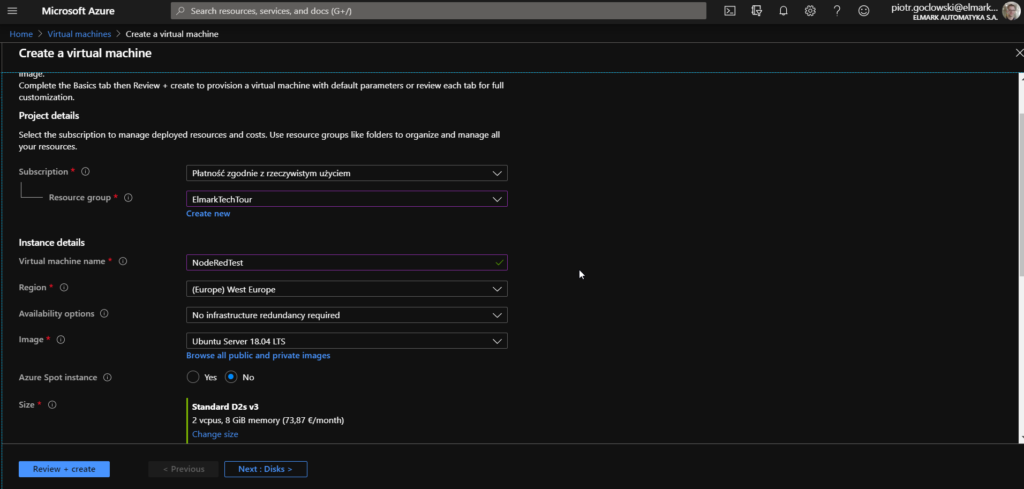Show info tooltip for Size
Image resolution: width=1024 pixels, height=489 pixels.
[x=52, y=405]
